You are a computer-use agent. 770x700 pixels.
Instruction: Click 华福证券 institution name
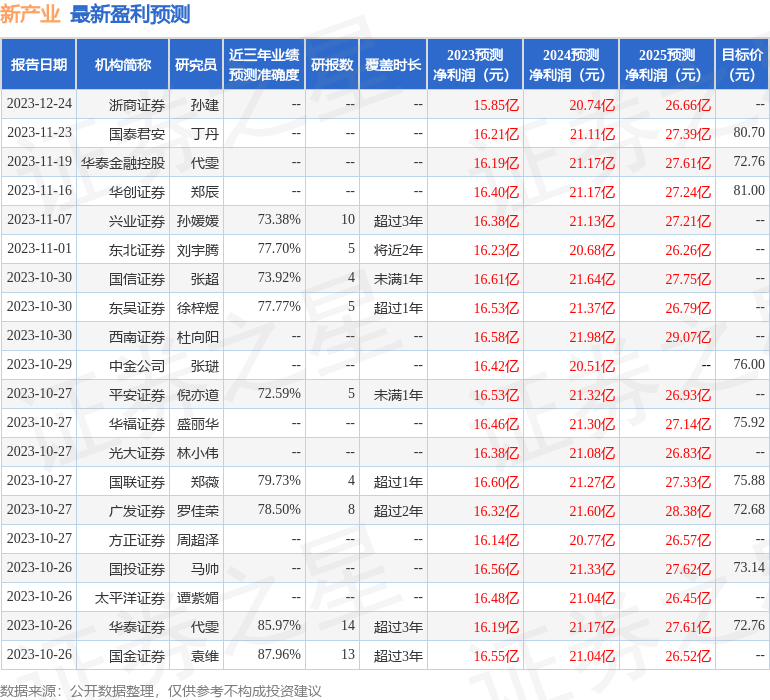click(137, 424)
